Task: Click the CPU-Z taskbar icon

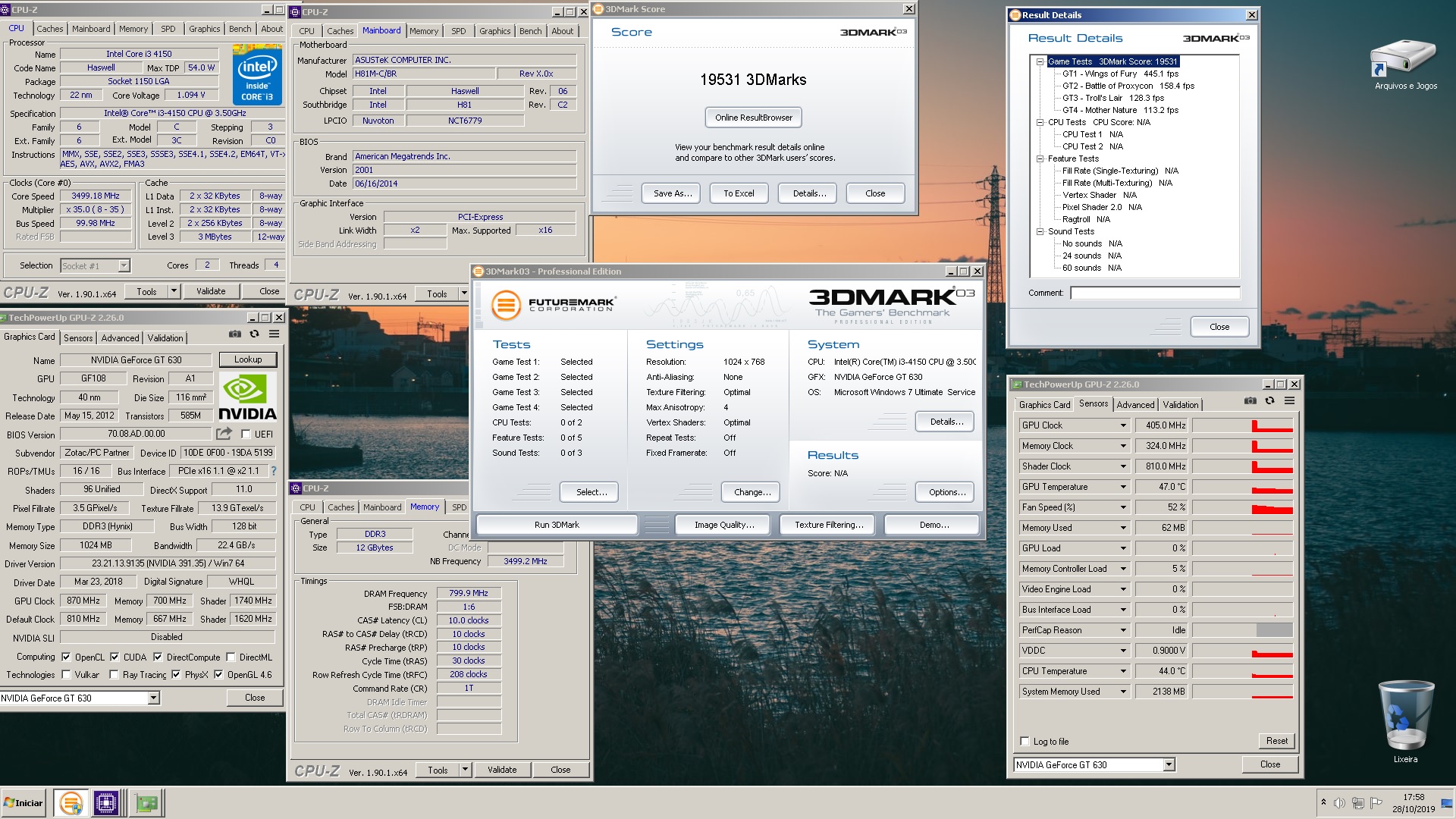Action: coord(105,802)
